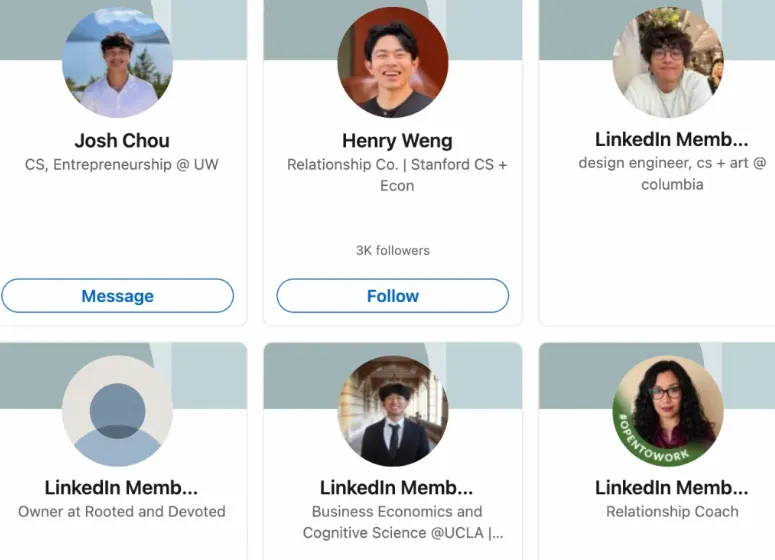Select the 'CS, Entrepreneurship @ UW' headline

pos(122,165)
